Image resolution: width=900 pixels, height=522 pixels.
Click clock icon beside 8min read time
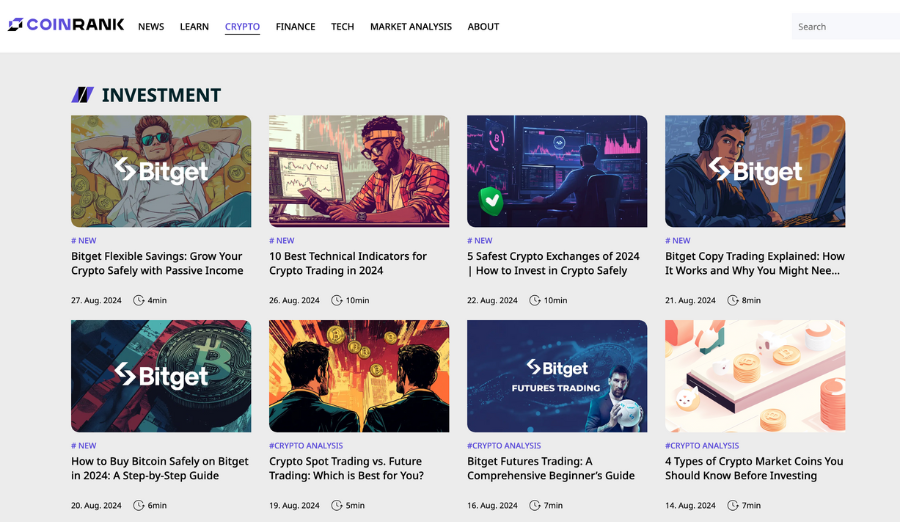[732, 300]
